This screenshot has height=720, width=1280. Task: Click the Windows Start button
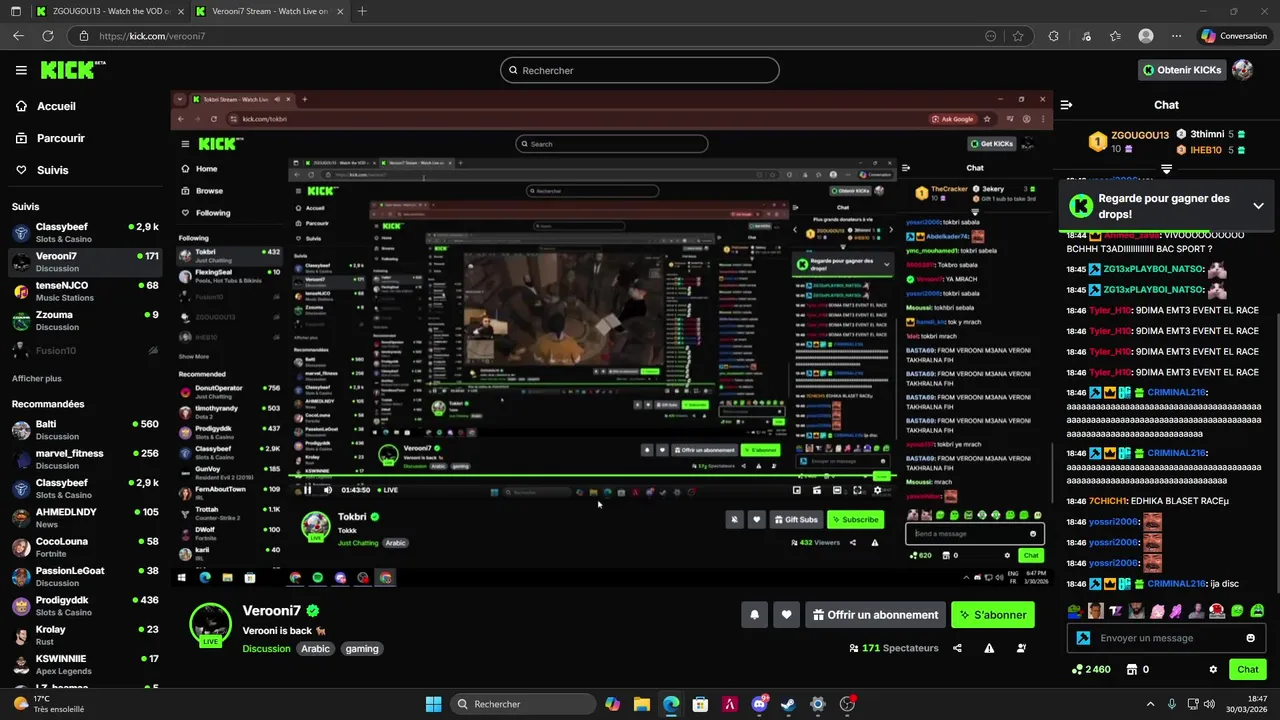pos(433,704)
